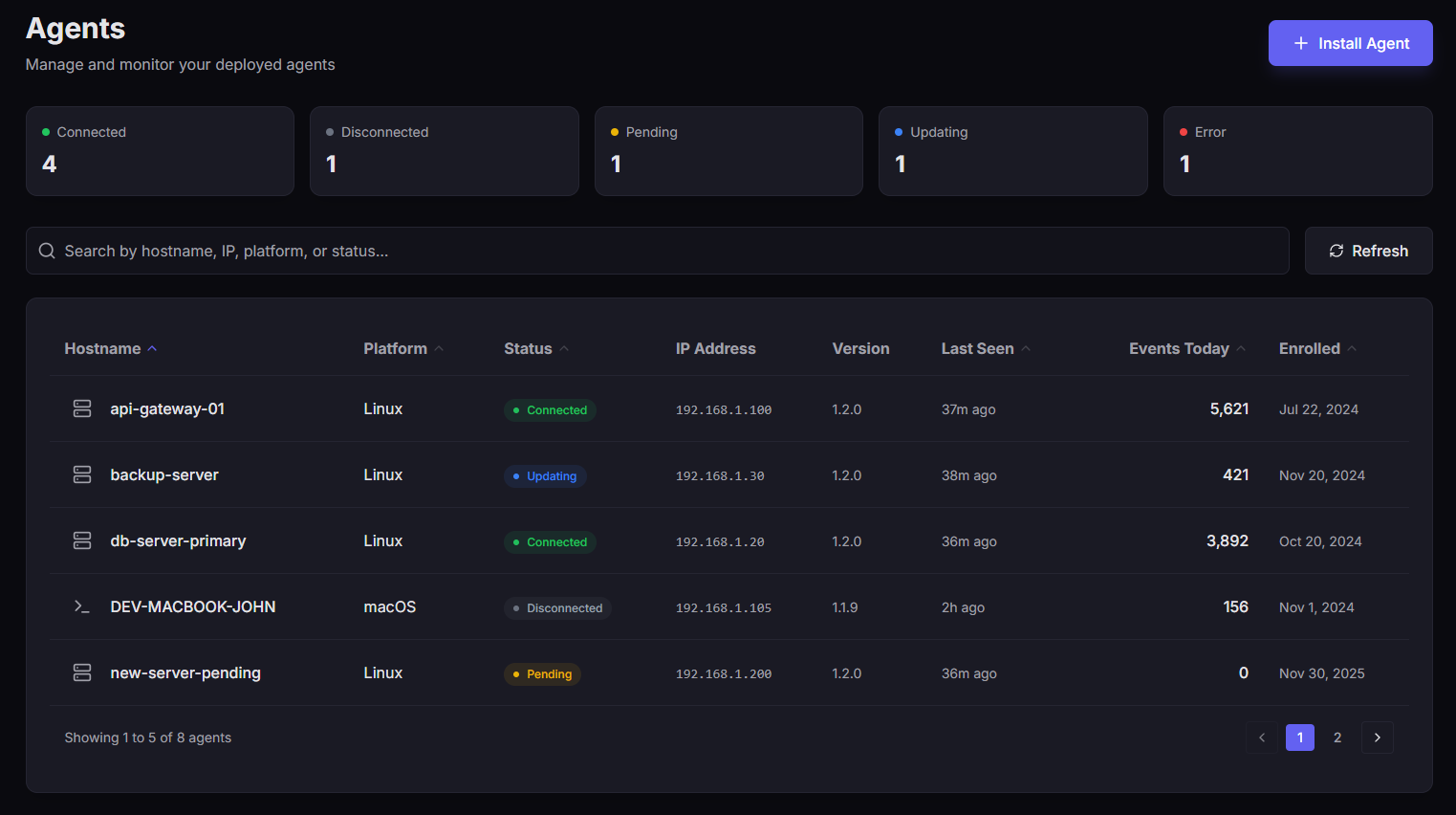Go to previous page using left chevron
The image size is (1456, 815).
pyautogui.click(x=1262, y=738)
